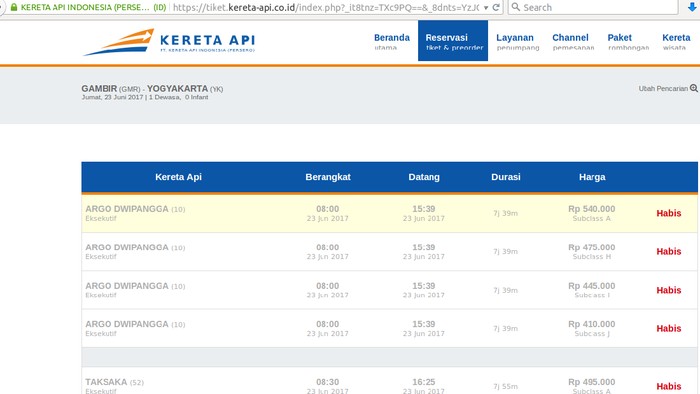Image resolution: width=700 pixels, height=394 pixels.
Task: Click the TAKSAKA (52) train name
Action: [x=114, y=382]
